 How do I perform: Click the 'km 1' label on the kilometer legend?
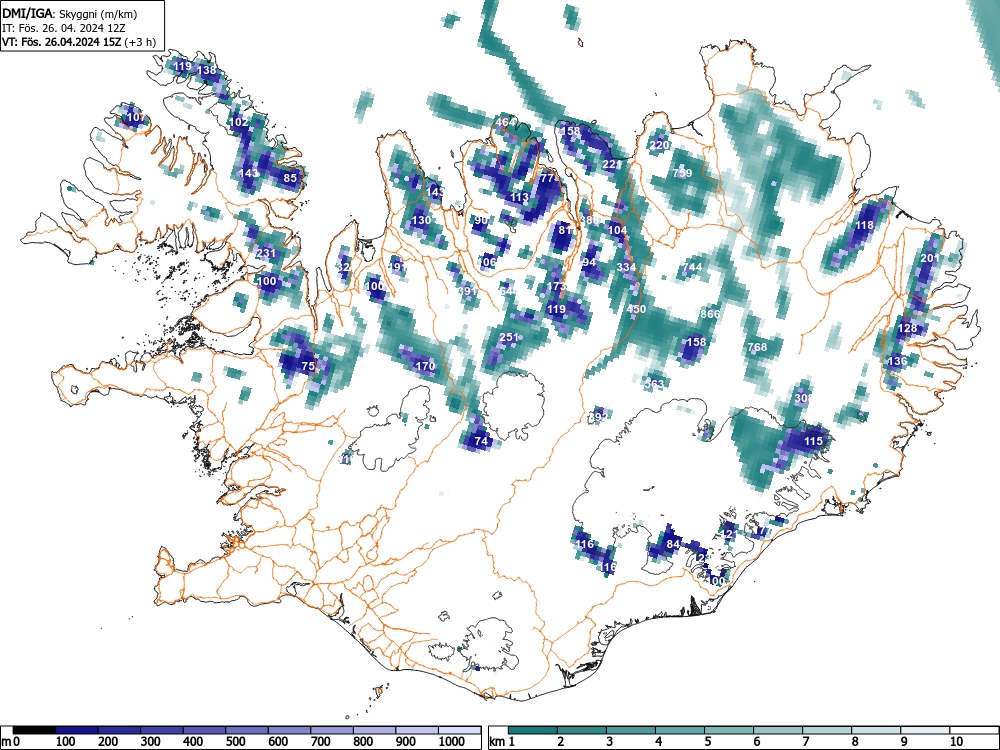click(x=502, y=742)
